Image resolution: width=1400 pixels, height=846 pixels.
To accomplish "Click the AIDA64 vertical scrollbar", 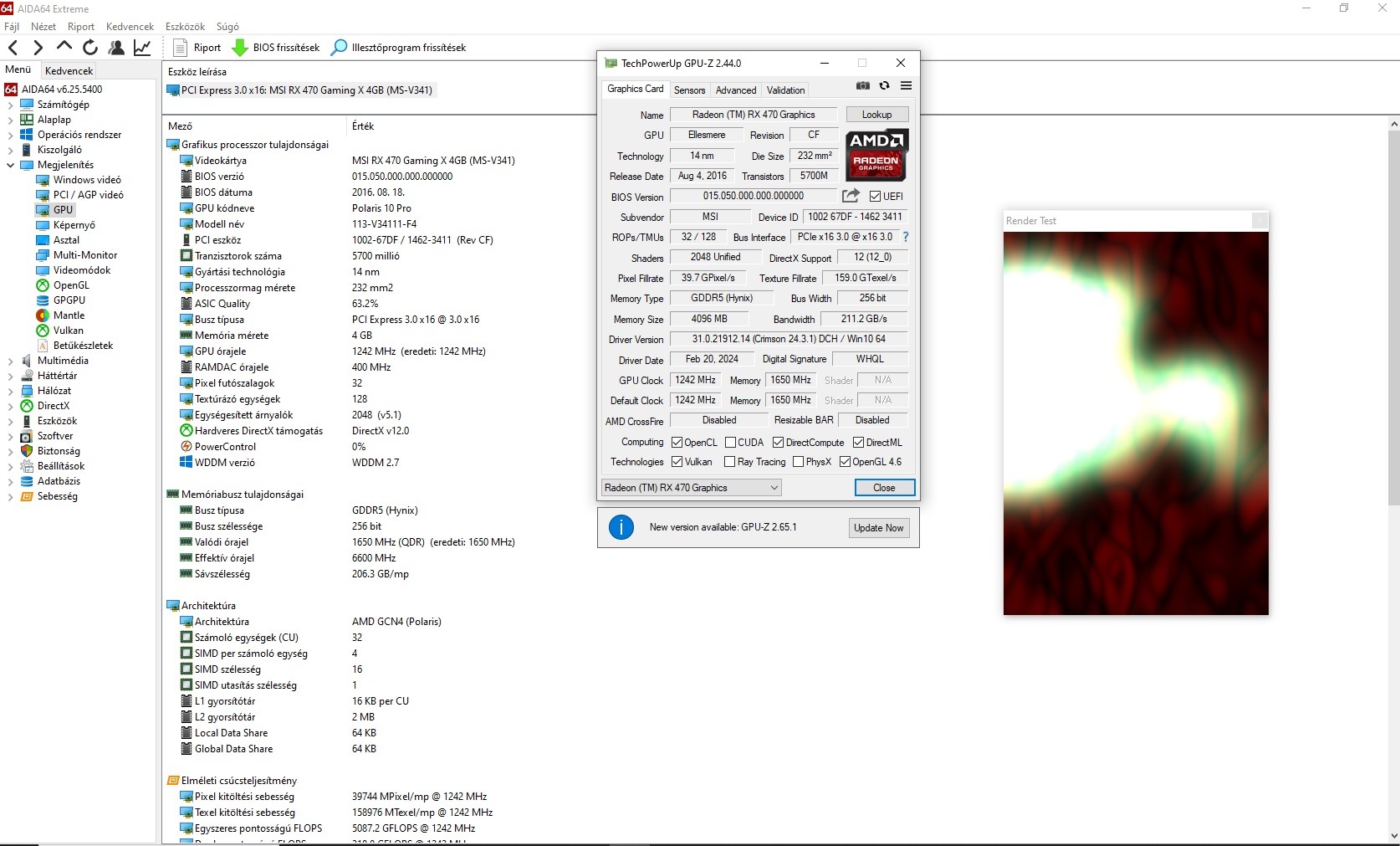I will point(1393,316).
